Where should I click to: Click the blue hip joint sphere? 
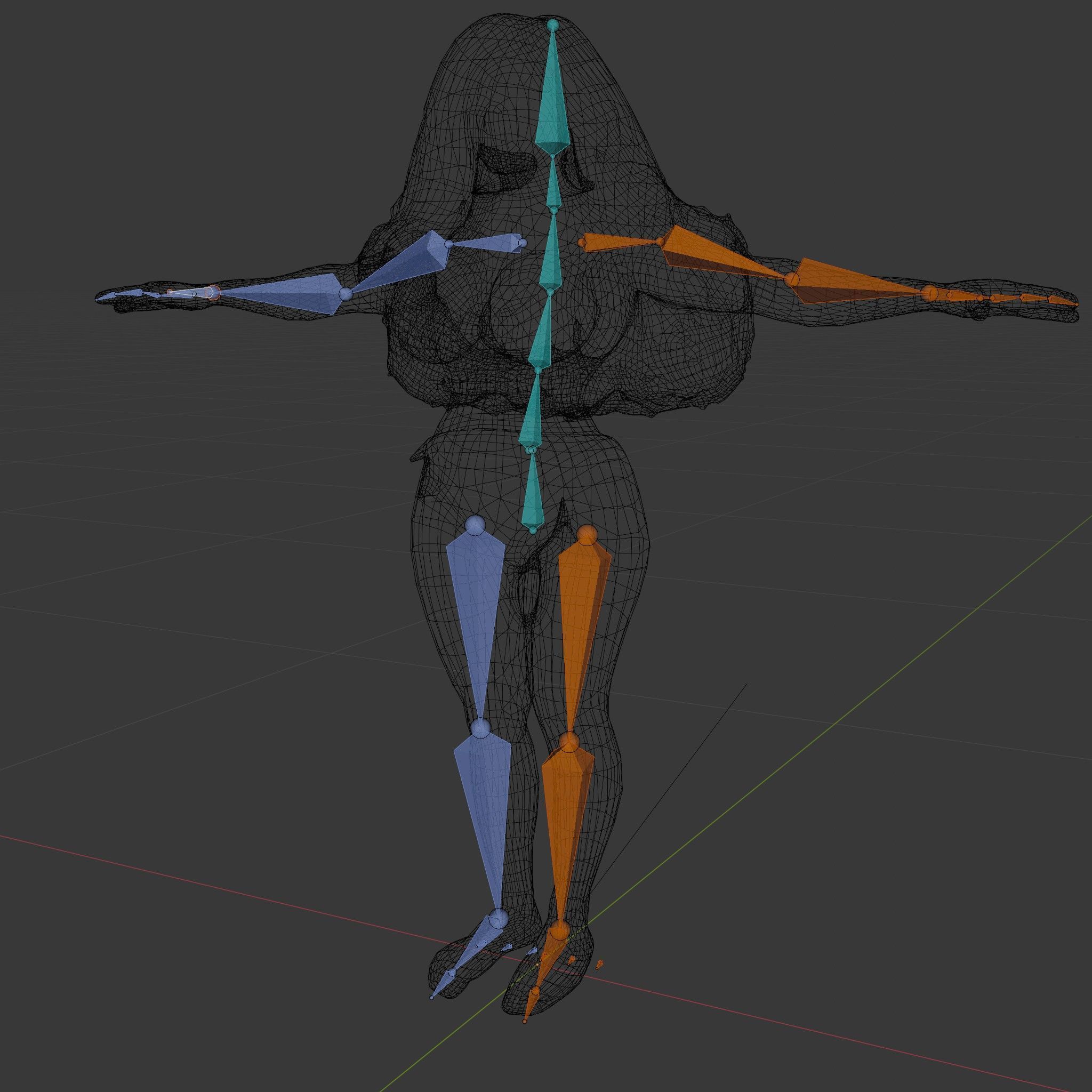475,525
